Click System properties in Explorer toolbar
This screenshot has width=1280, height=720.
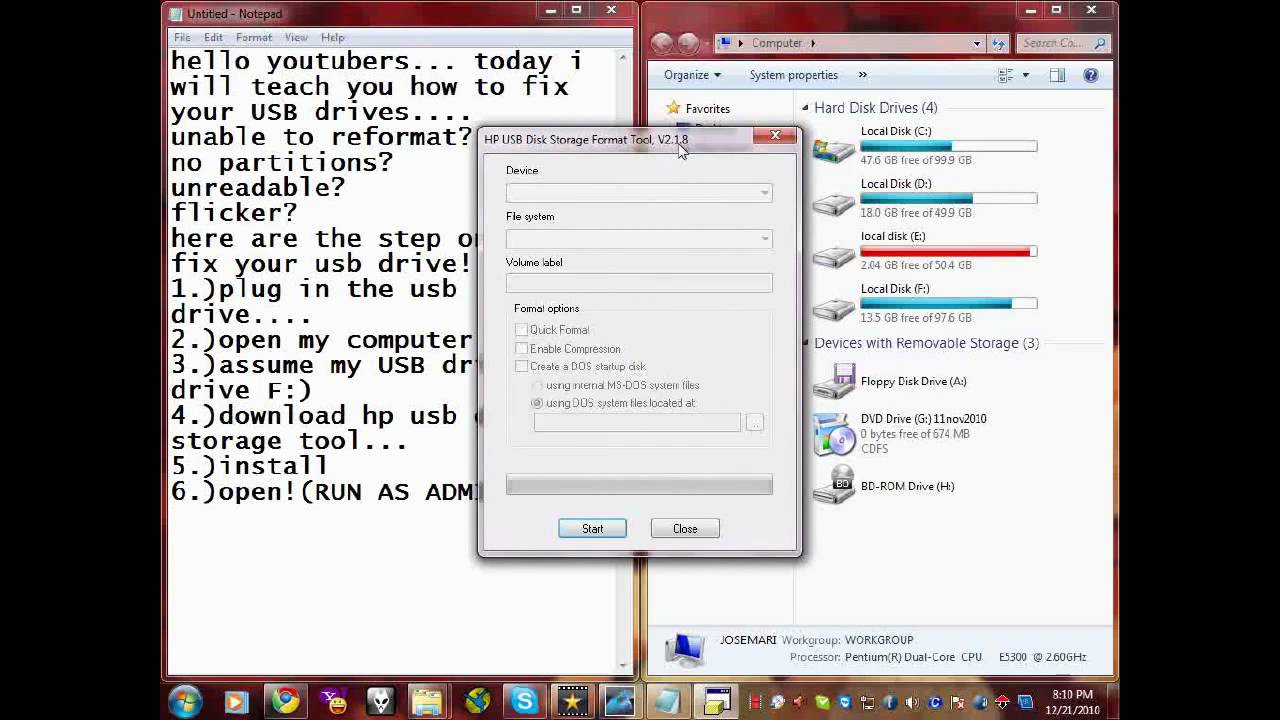(794, 75)
